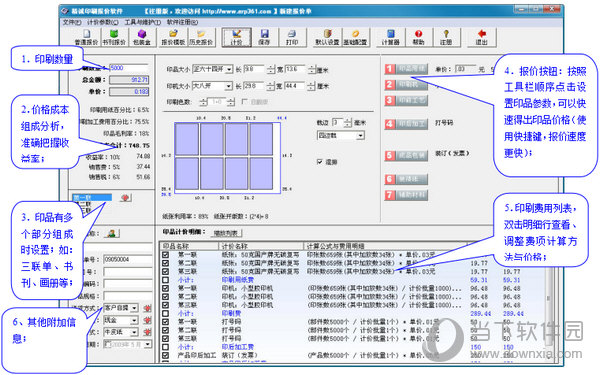Viewport: 600px width, 375px height.
Task: Click red icon next to 牛皮纸 dropdown
Action: click(147, 332)
